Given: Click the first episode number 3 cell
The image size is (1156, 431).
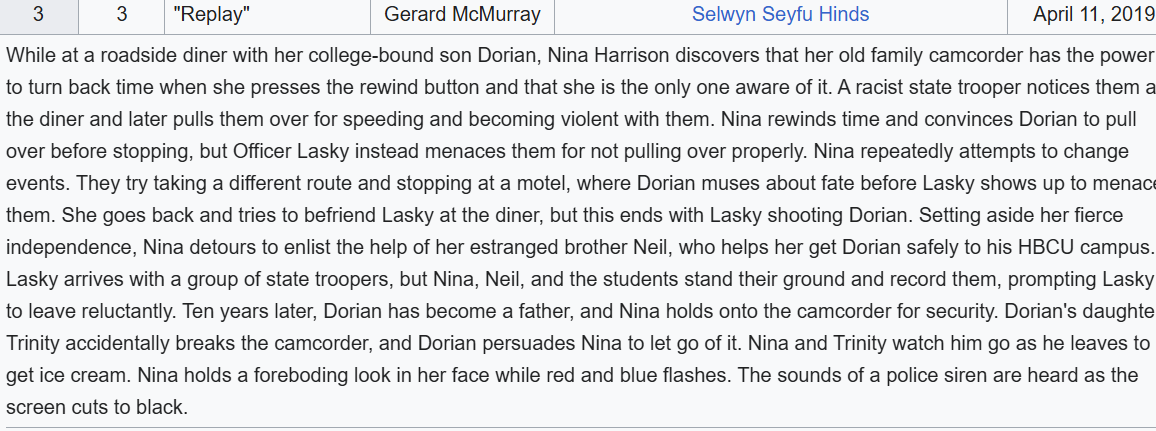Looking at the screenshot, I should pyautogui.click(x=38, y=15).
